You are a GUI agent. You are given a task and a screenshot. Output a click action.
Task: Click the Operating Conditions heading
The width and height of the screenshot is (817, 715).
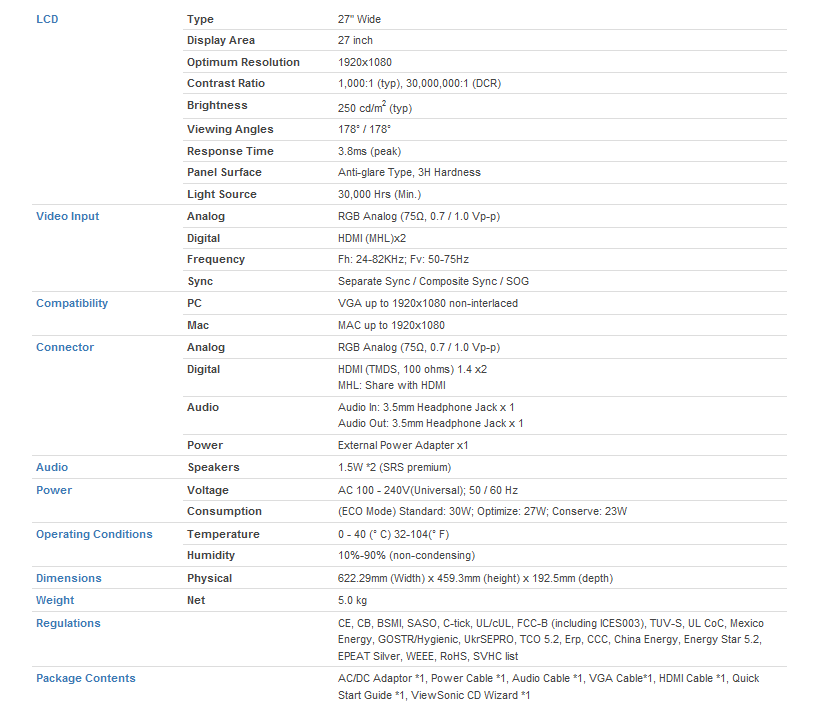coord(94,534)
